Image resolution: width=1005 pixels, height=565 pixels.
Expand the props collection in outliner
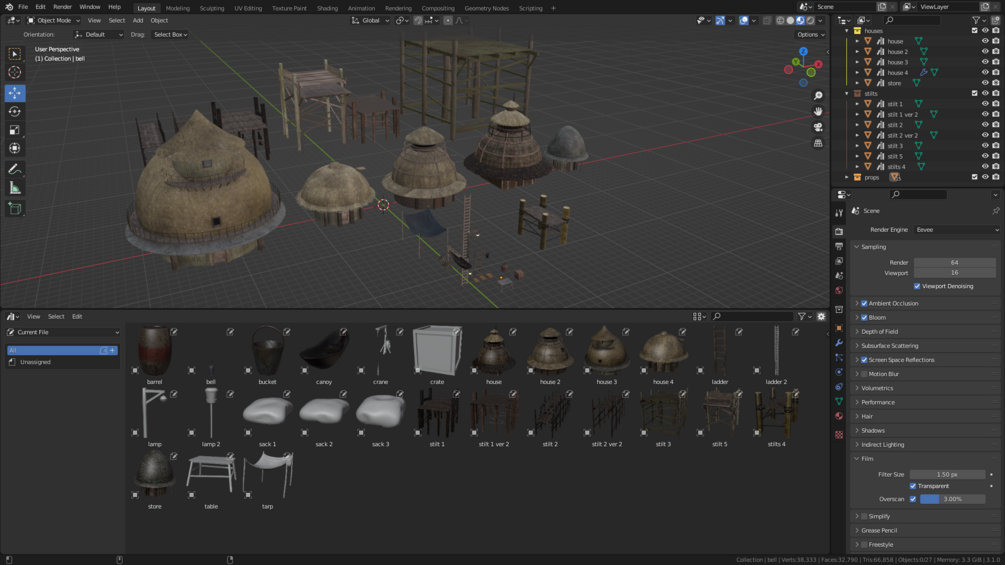(x=847, y=177)
